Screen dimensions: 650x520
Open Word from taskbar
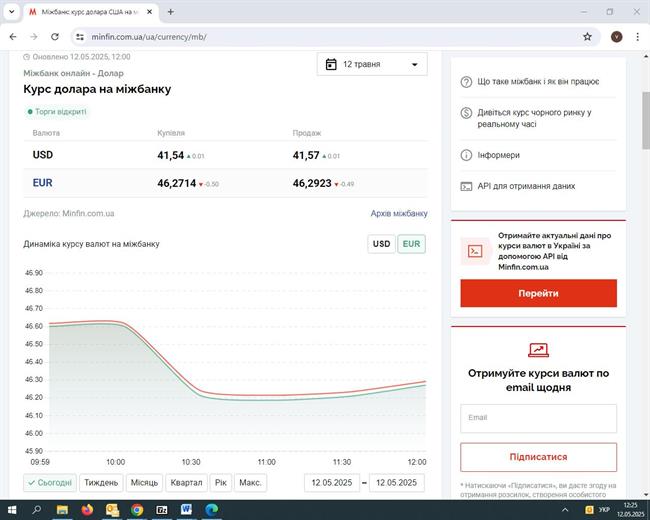tap(187, 510)
